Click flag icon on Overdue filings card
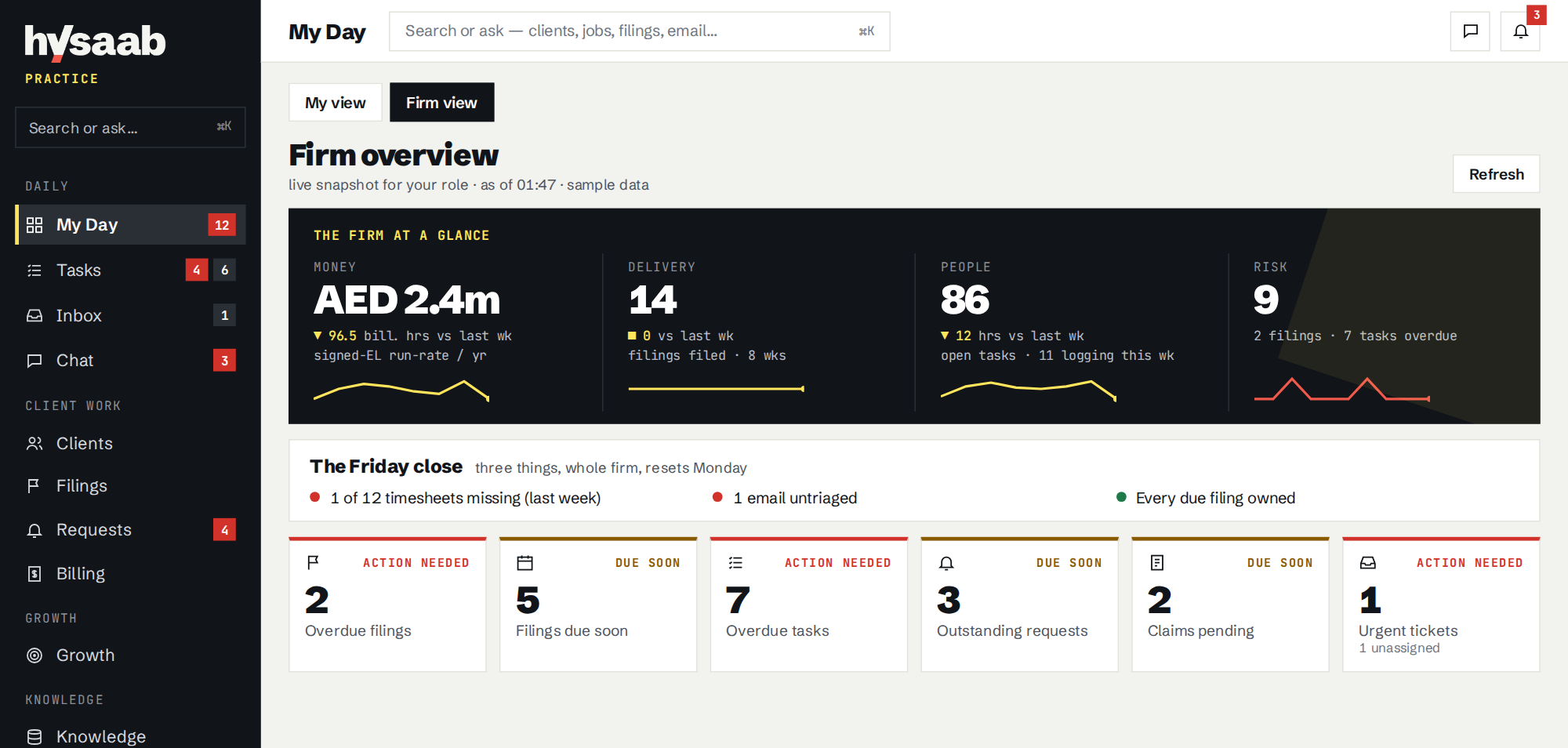The height and width of the screenshot is (748, 1568). [313, 562]
